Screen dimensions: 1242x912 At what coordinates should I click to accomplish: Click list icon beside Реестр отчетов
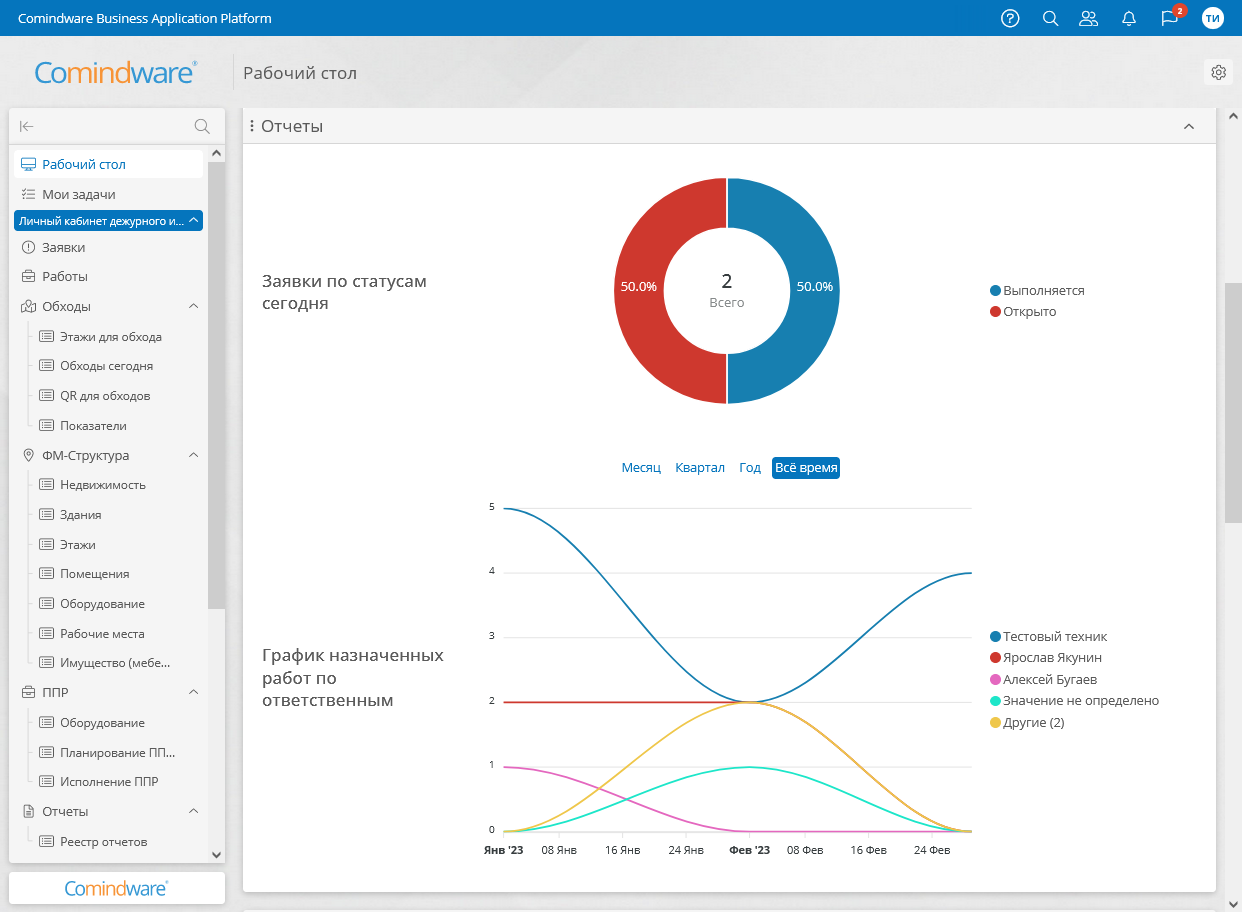click(x=46, y=841)
